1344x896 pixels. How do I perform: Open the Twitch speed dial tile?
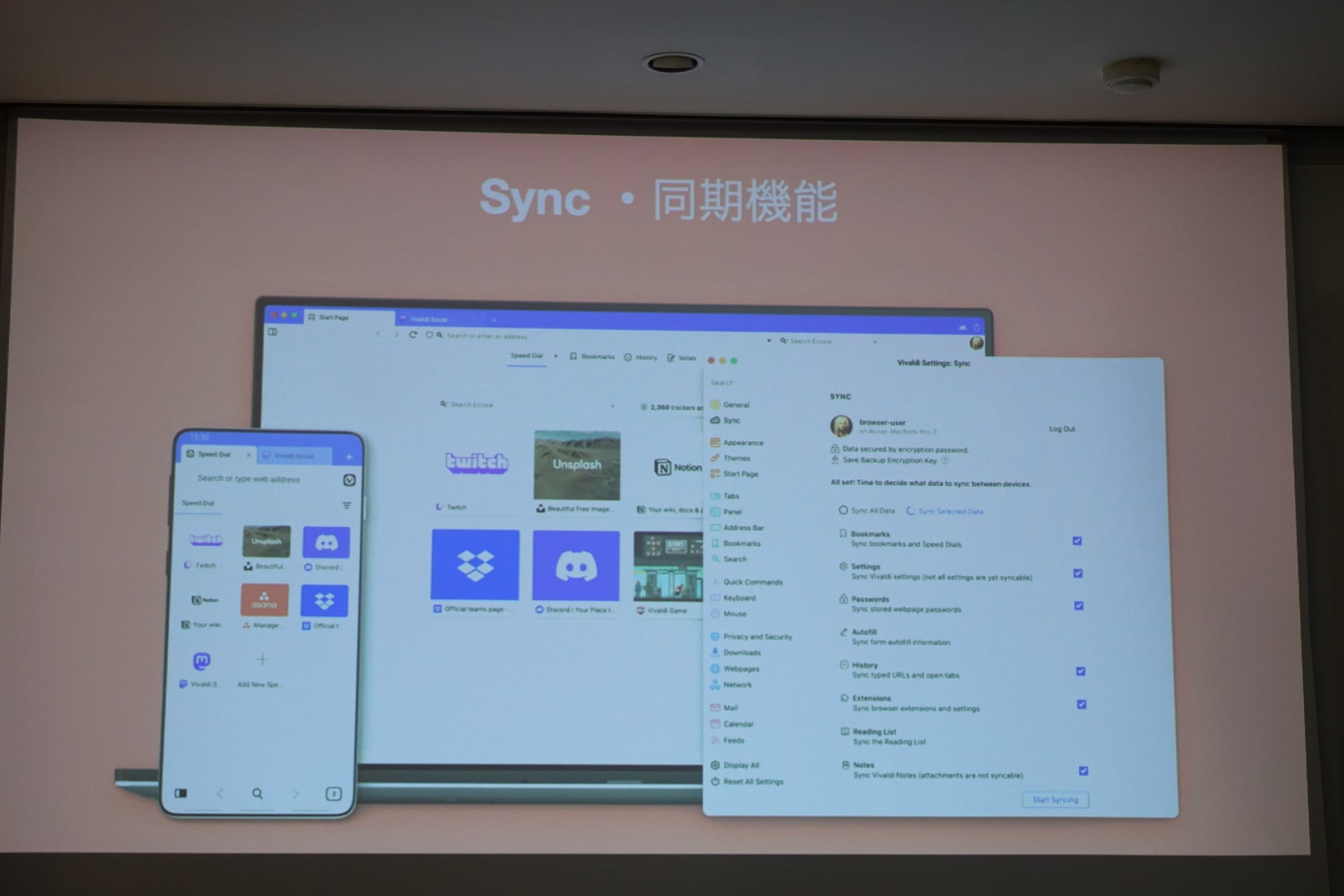click(x=476, y=463)
